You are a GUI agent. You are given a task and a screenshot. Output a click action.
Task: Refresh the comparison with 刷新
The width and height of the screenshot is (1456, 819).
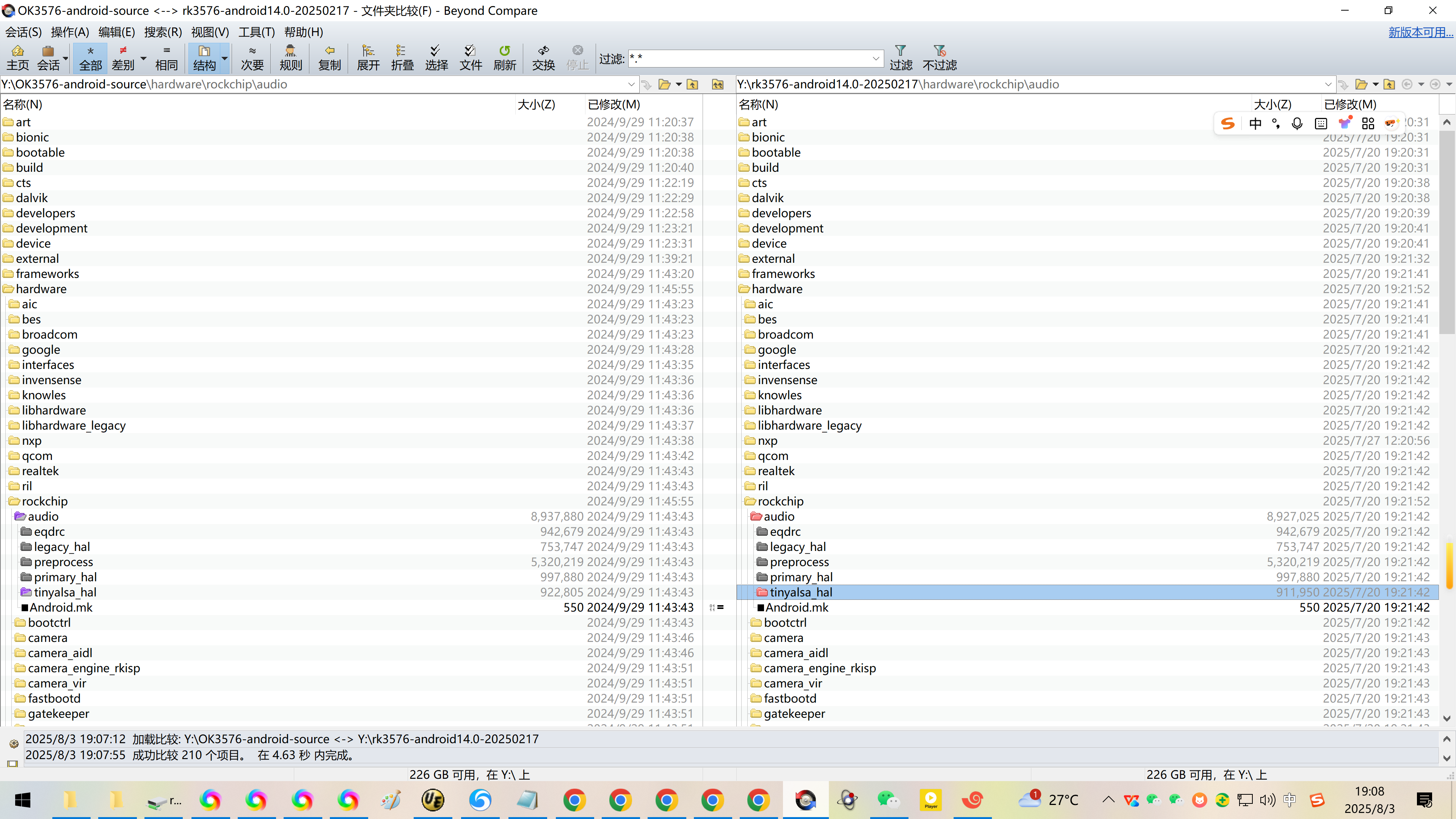tap(505, 58)
